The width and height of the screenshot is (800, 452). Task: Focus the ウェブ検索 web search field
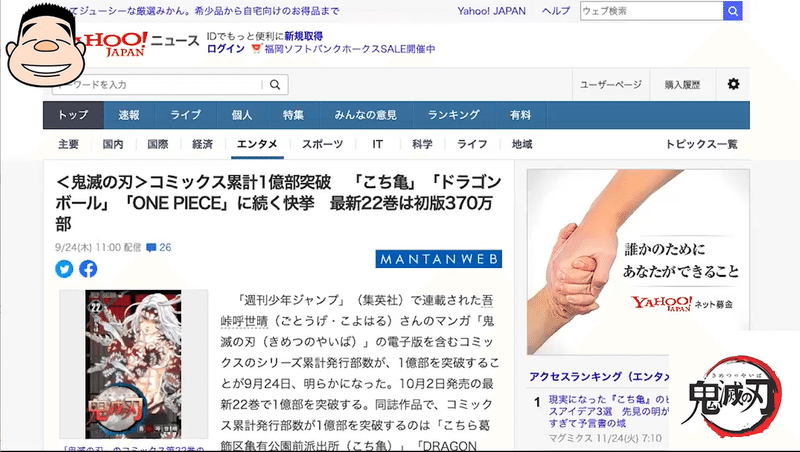pos(652,11)
